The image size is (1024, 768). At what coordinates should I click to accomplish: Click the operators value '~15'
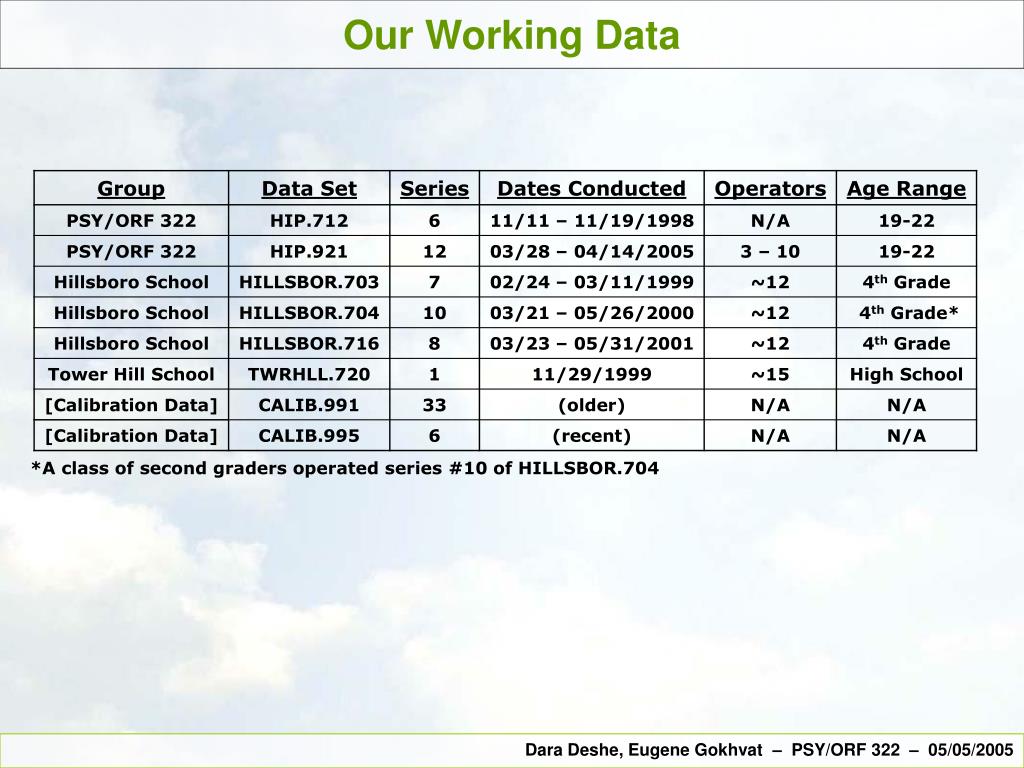click(770, 374)
